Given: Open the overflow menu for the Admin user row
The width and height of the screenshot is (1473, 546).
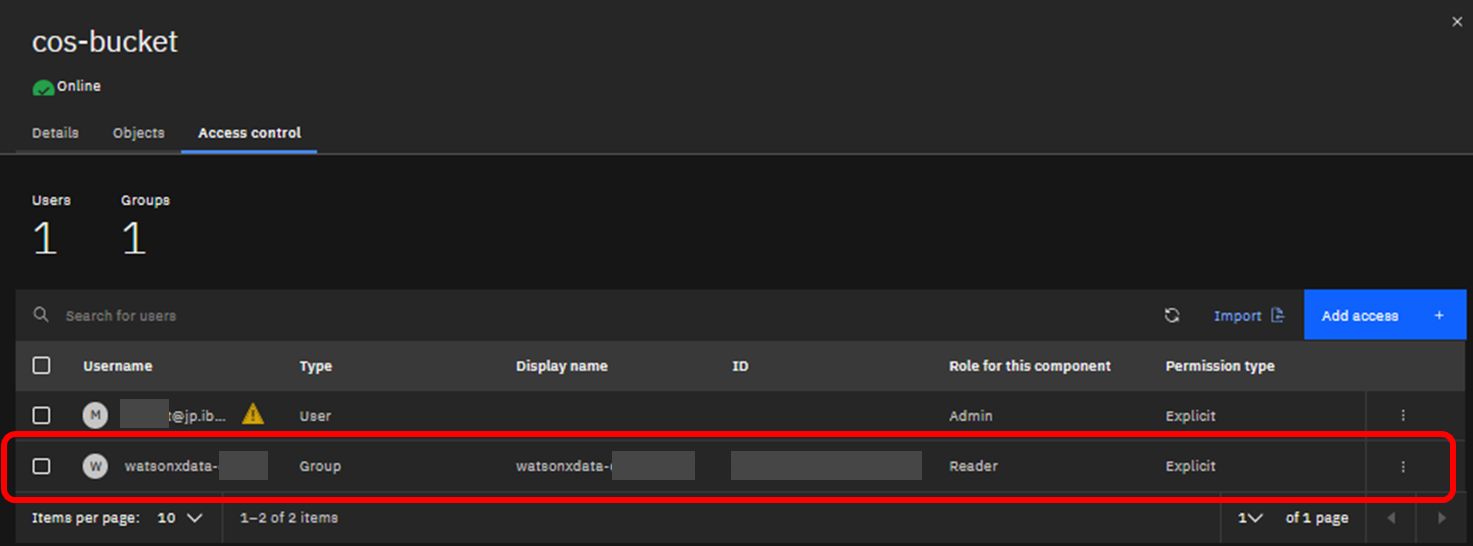Looking at the screenshot, I should pos(1403,415).
